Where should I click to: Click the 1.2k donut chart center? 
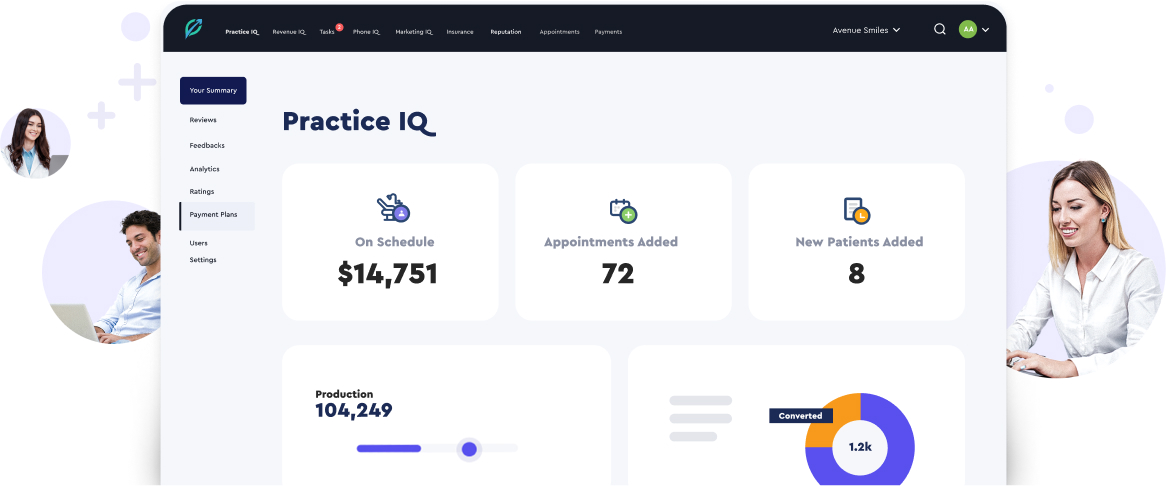(x=860, y=448)
